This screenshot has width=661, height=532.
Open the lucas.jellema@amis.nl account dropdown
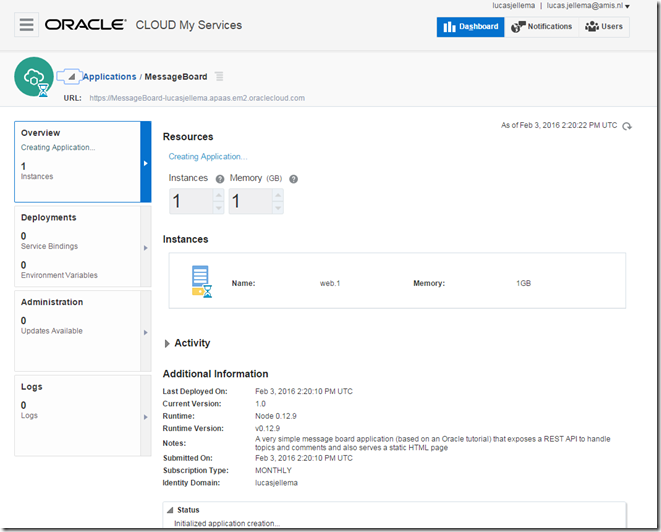(588, 6)
